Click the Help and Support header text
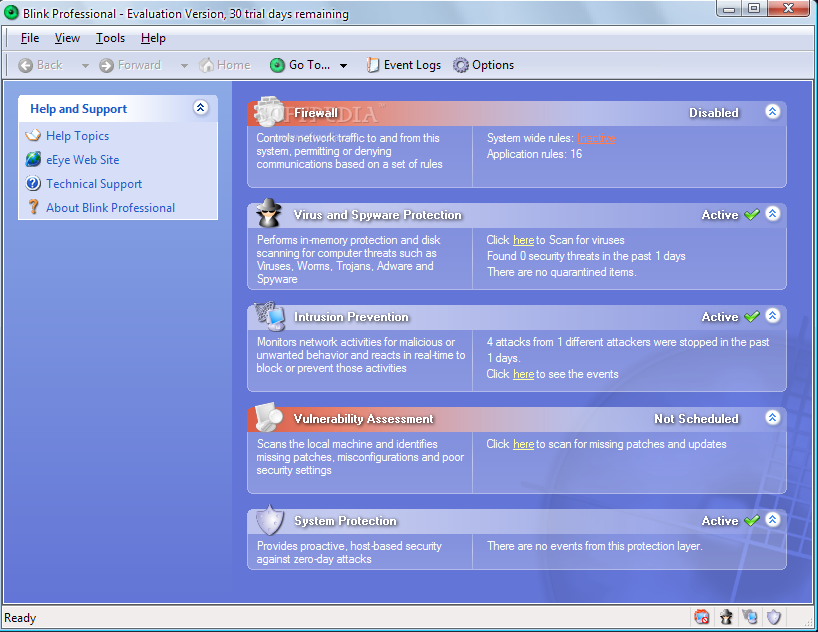 (78, 109)
